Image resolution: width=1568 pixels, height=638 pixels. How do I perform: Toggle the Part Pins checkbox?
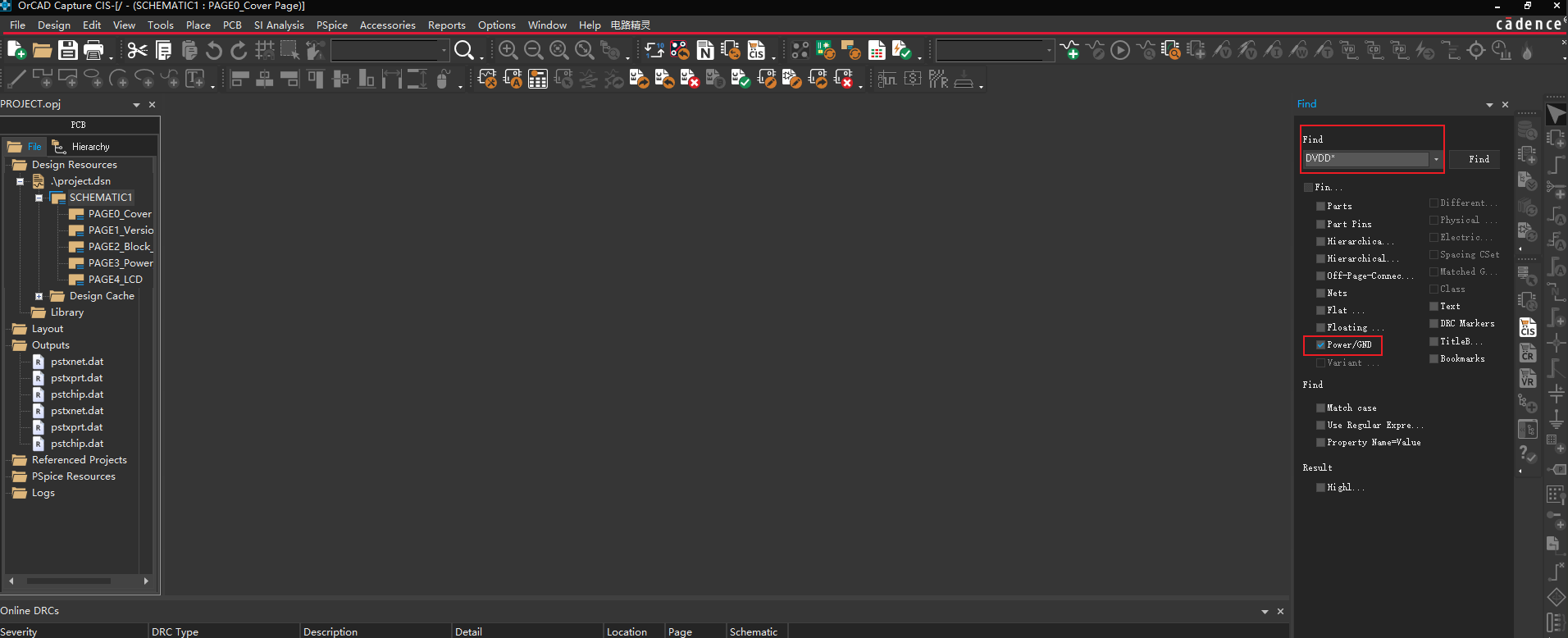[x=1320, y=224]
